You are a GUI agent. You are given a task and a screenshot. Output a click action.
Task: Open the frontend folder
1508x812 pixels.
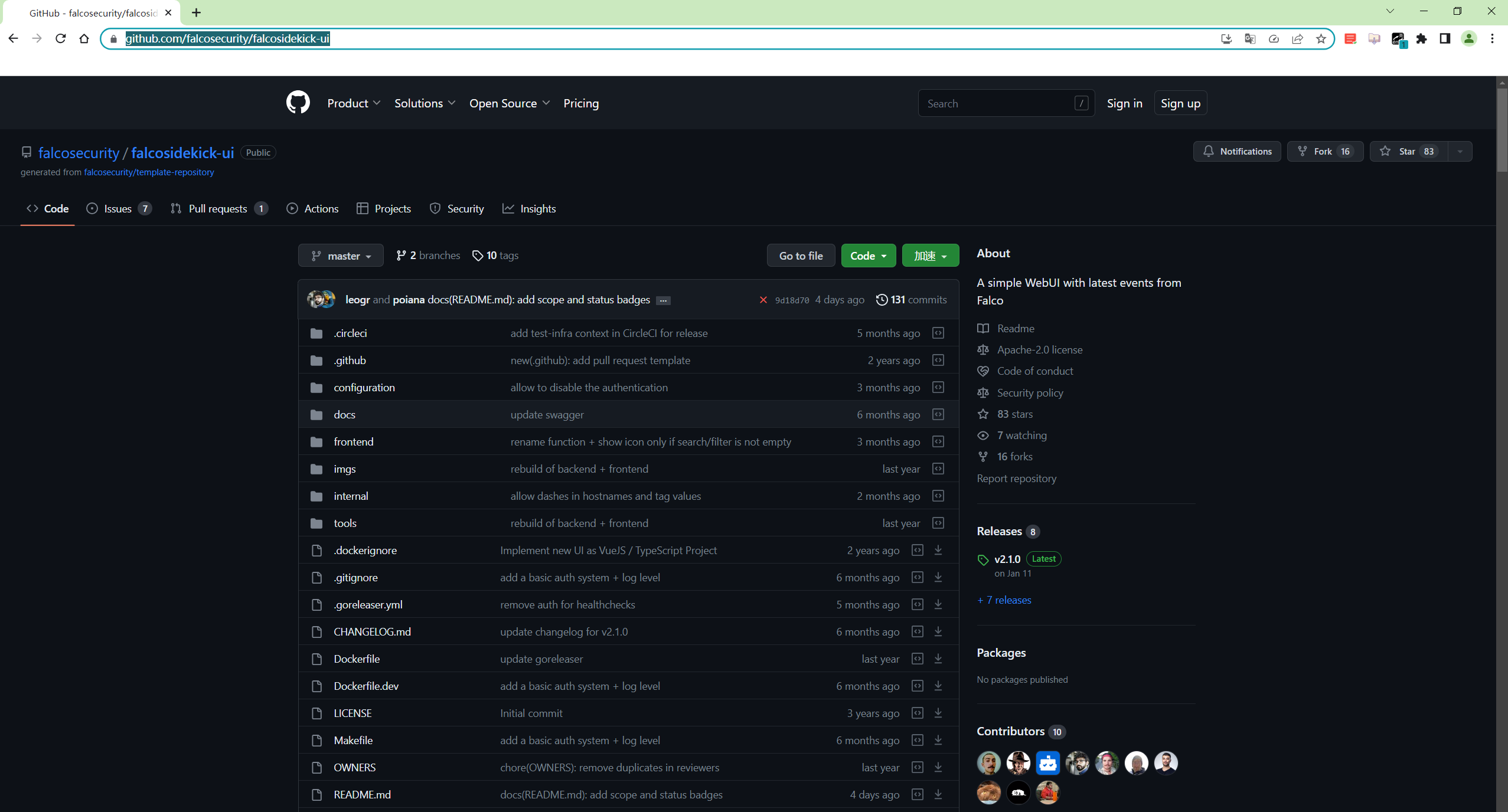coord(353,441)
